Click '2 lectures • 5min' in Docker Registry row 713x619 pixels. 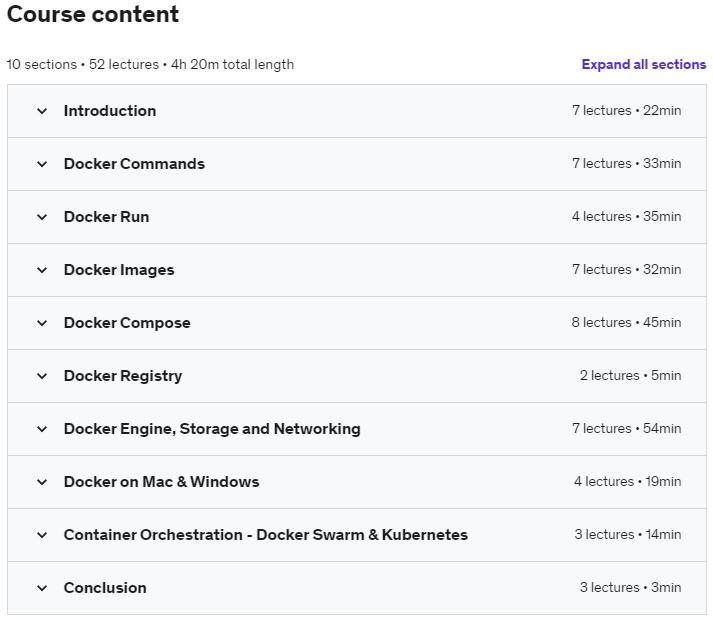[x=631, y=375]
